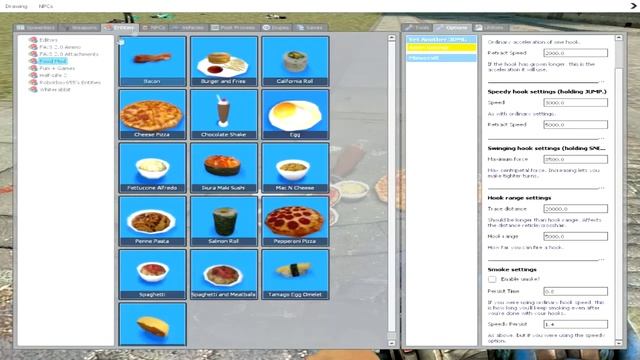Spawn the Salmon Roll entity
The image size is (640, 360).
(224, 221)
